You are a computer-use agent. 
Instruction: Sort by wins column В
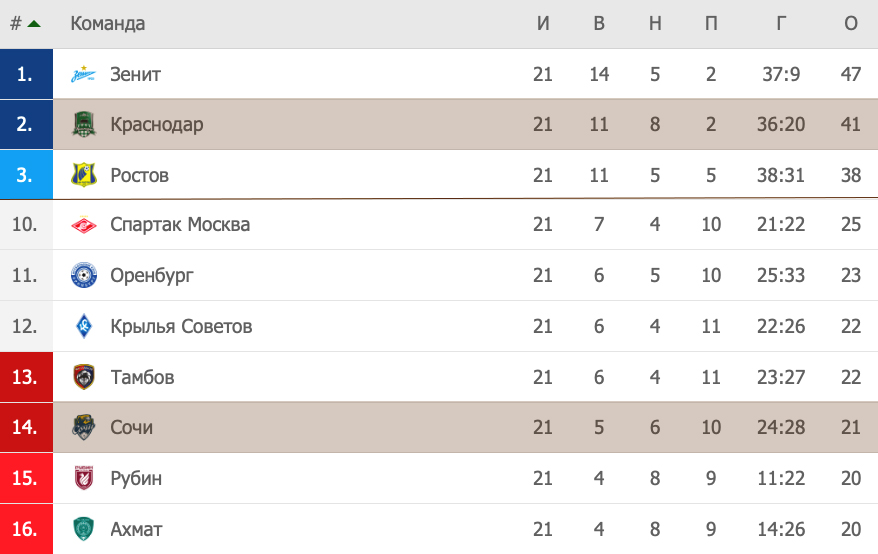(599, 24)
